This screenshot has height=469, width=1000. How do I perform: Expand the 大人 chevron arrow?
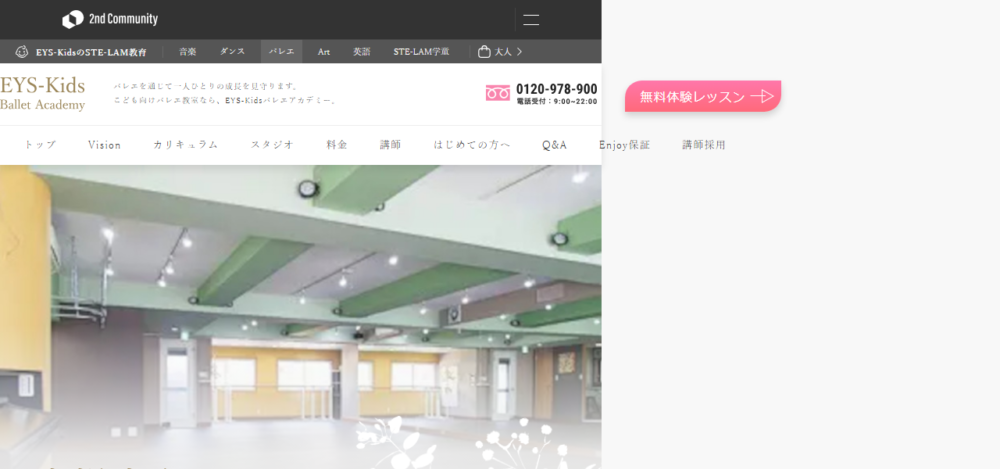click(x=519, y=52)
